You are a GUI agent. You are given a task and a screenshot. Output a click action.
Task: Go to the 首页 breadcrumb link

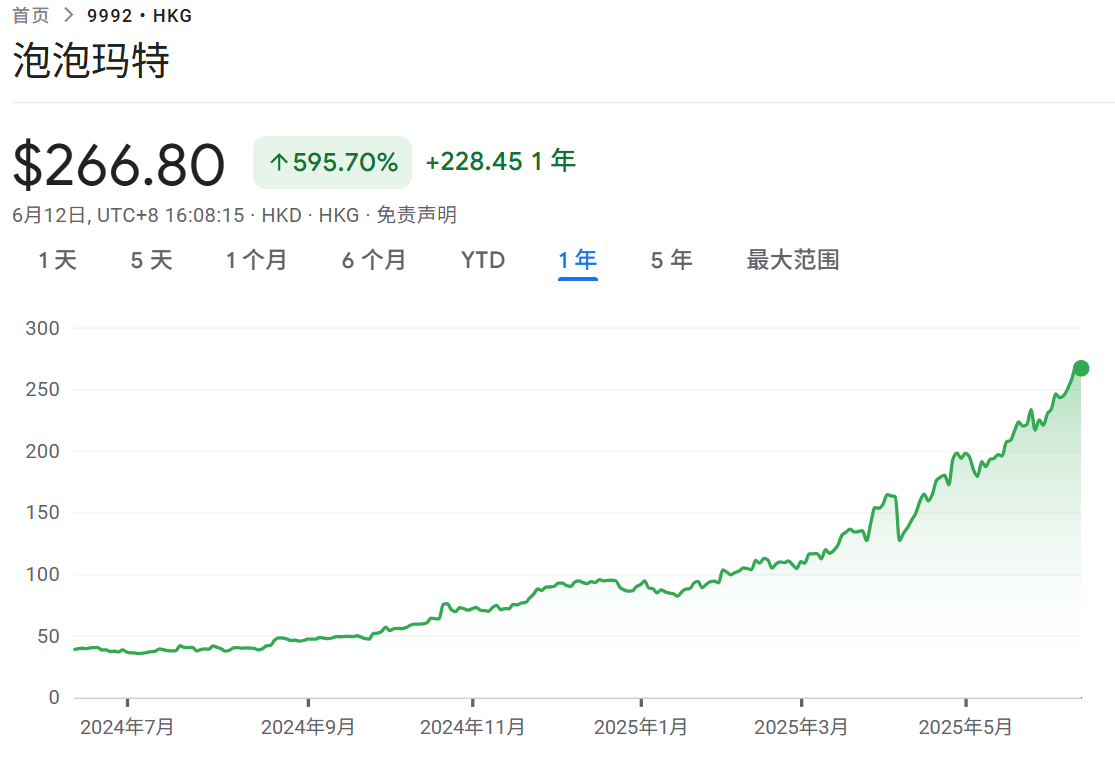point(30,16)
